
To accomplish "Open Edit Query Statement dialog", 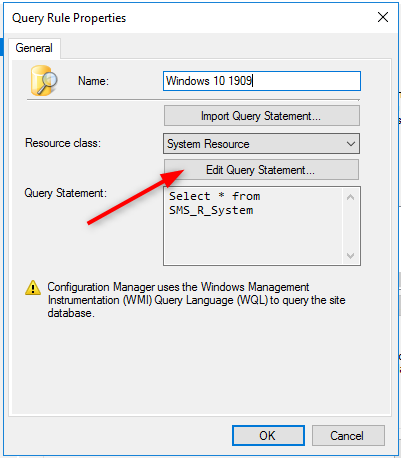I will click(261, 170).
